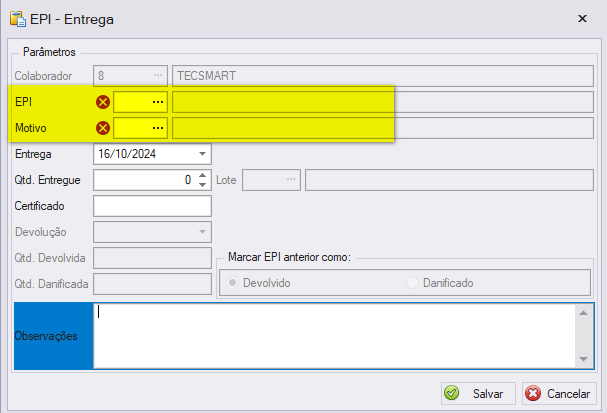Image resolution: width=607 pixels, height=413 pixels.
Task: Click the green check icon on Salvar
Action: click(x=451, y=393)
